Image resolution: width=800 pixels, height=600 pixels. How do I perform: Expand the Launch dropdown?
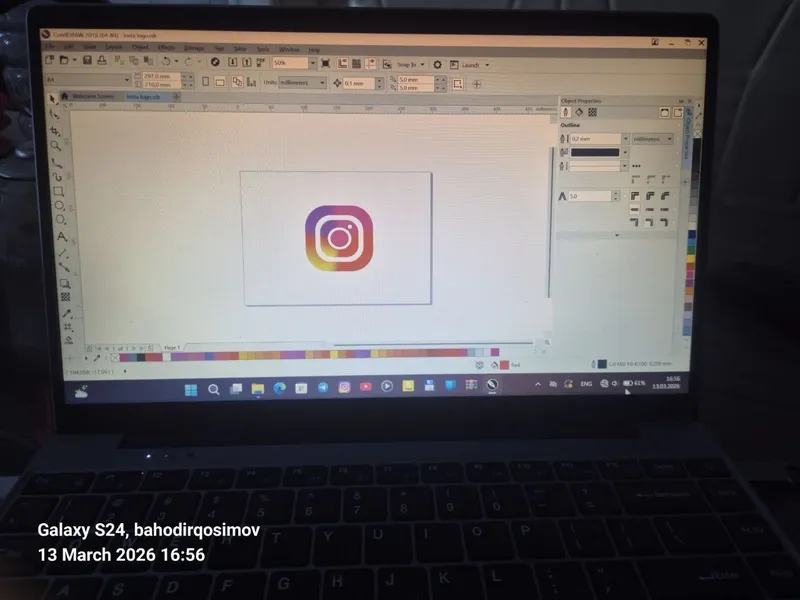(487, 65)
